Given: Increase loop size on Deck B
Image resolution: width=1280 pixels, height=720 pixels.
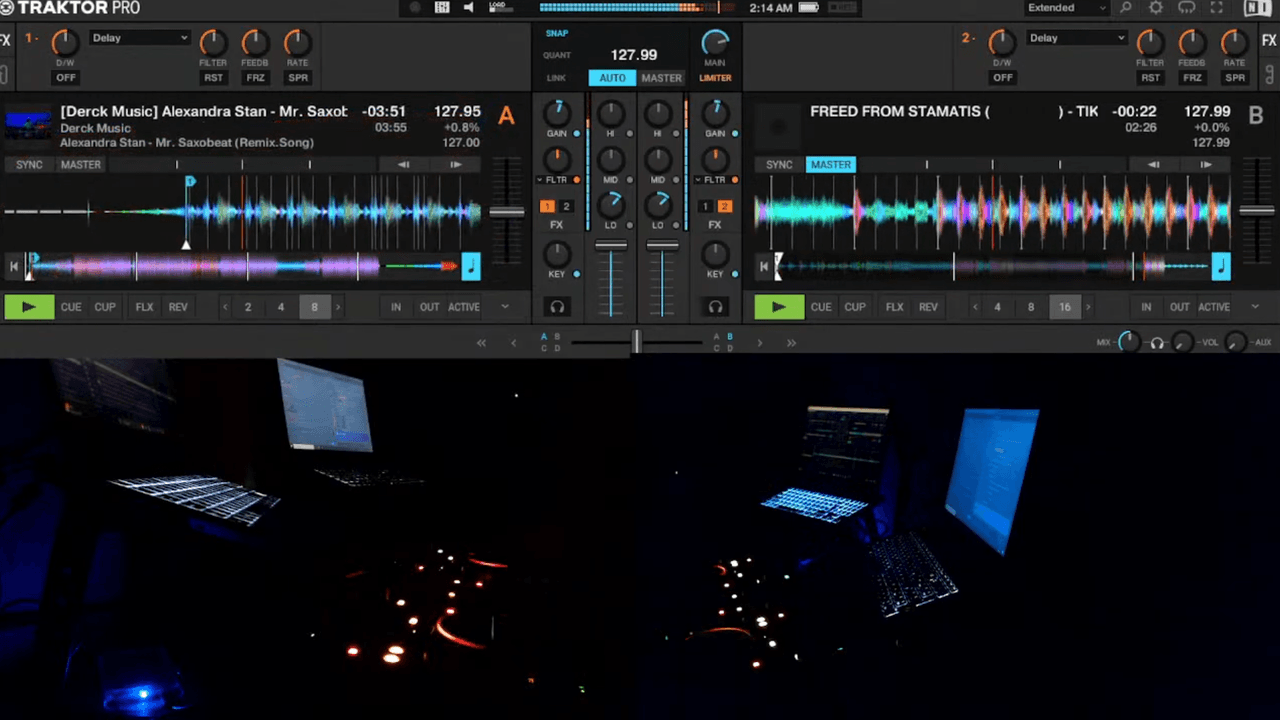Looking at the screenshot, I should tap(1088, 307).
